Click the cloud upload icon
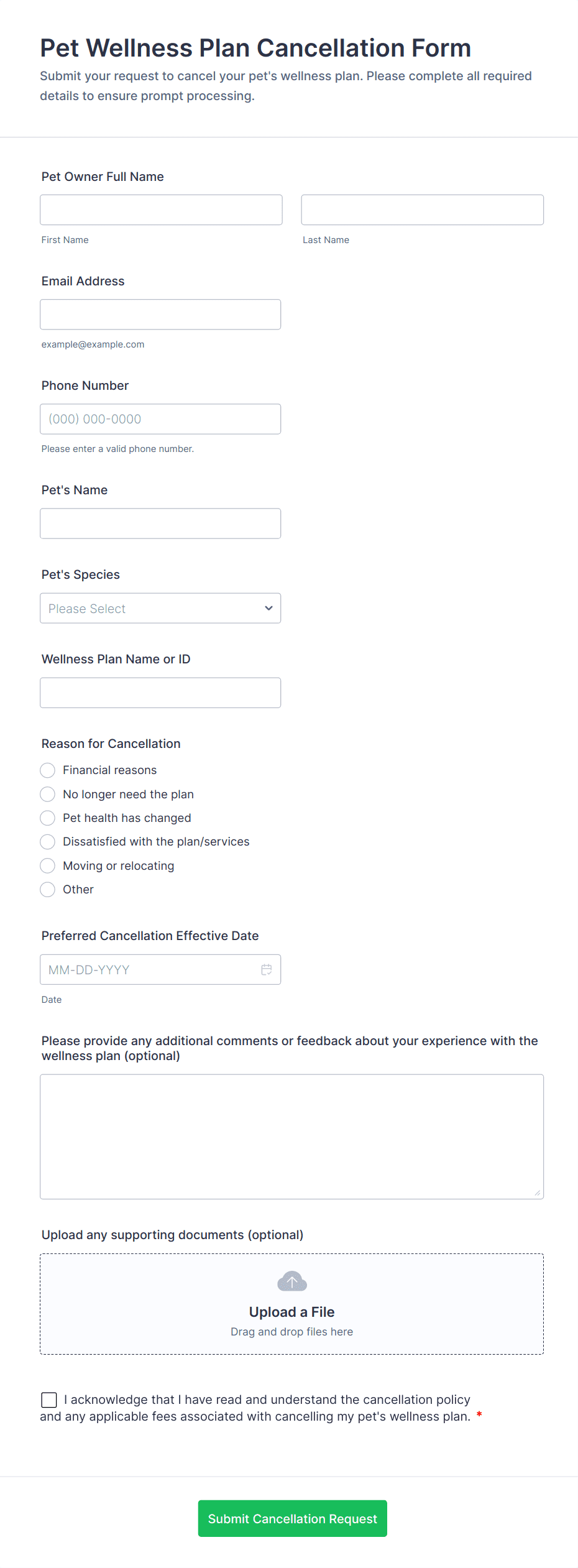 point(292,1281)
